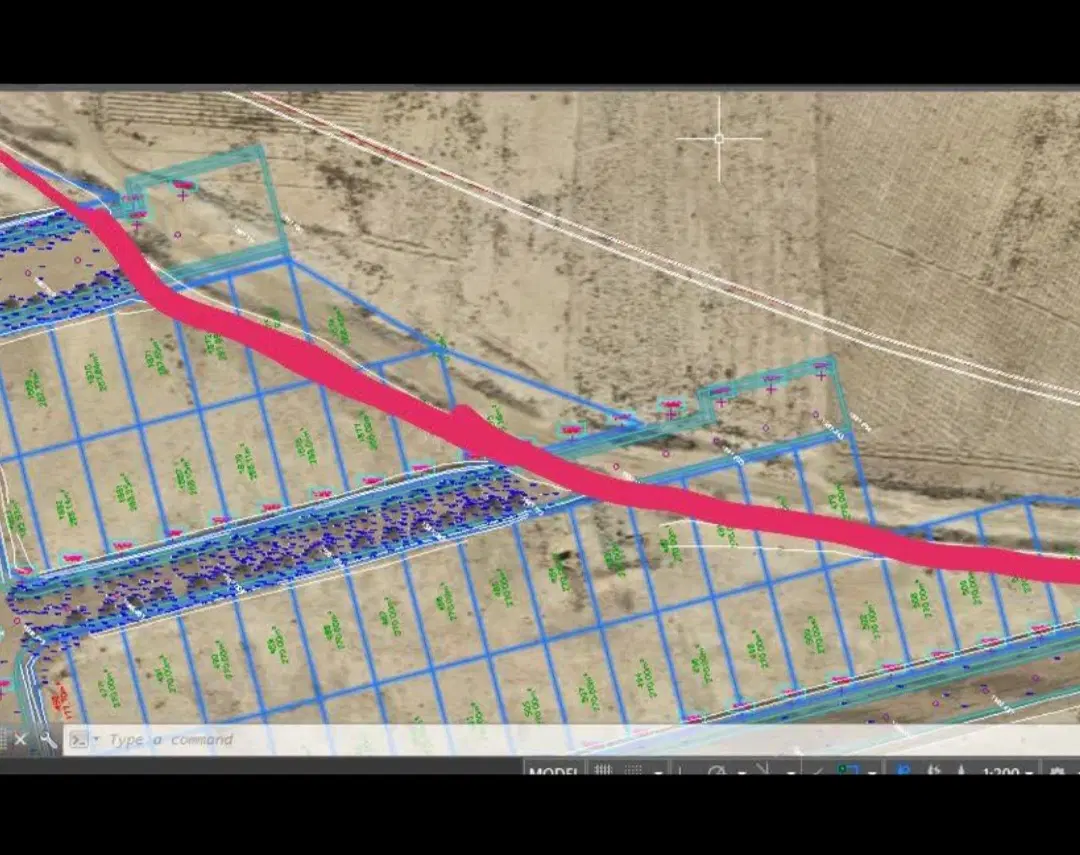The height and width of the screenshot is (855, 1080).
Task: Toggle ortho mode in status bar
Action: [x=681, y=770]
